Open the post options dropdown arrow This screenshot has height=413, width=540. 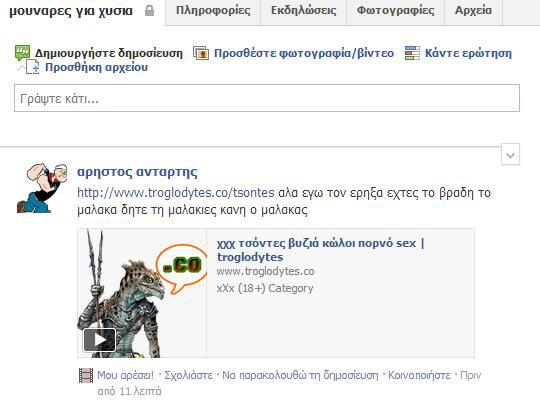[x=510, y=156]
